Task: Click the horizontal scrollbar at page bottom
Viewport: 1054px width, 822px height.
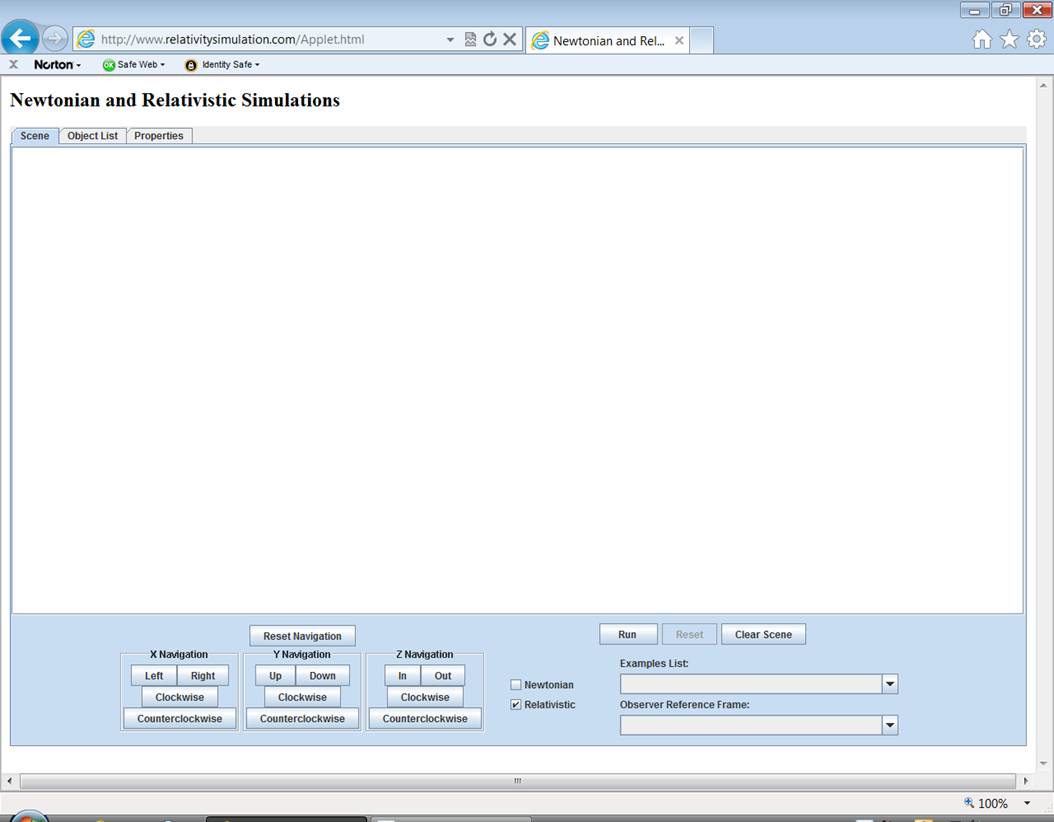Action: [517, 780]
